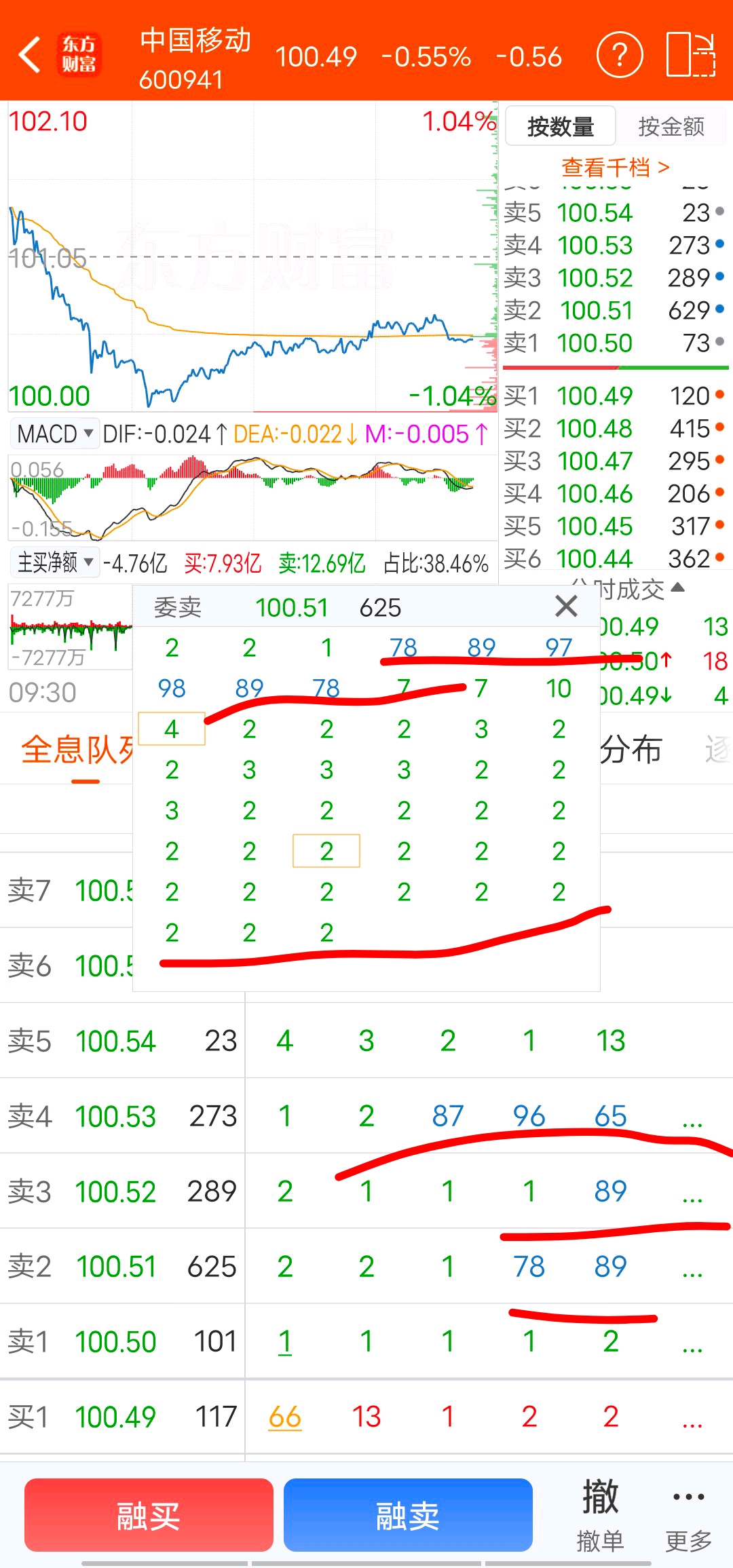733x1568 pixels.
Task: Tap the back arrow icon
Action: 30,55
